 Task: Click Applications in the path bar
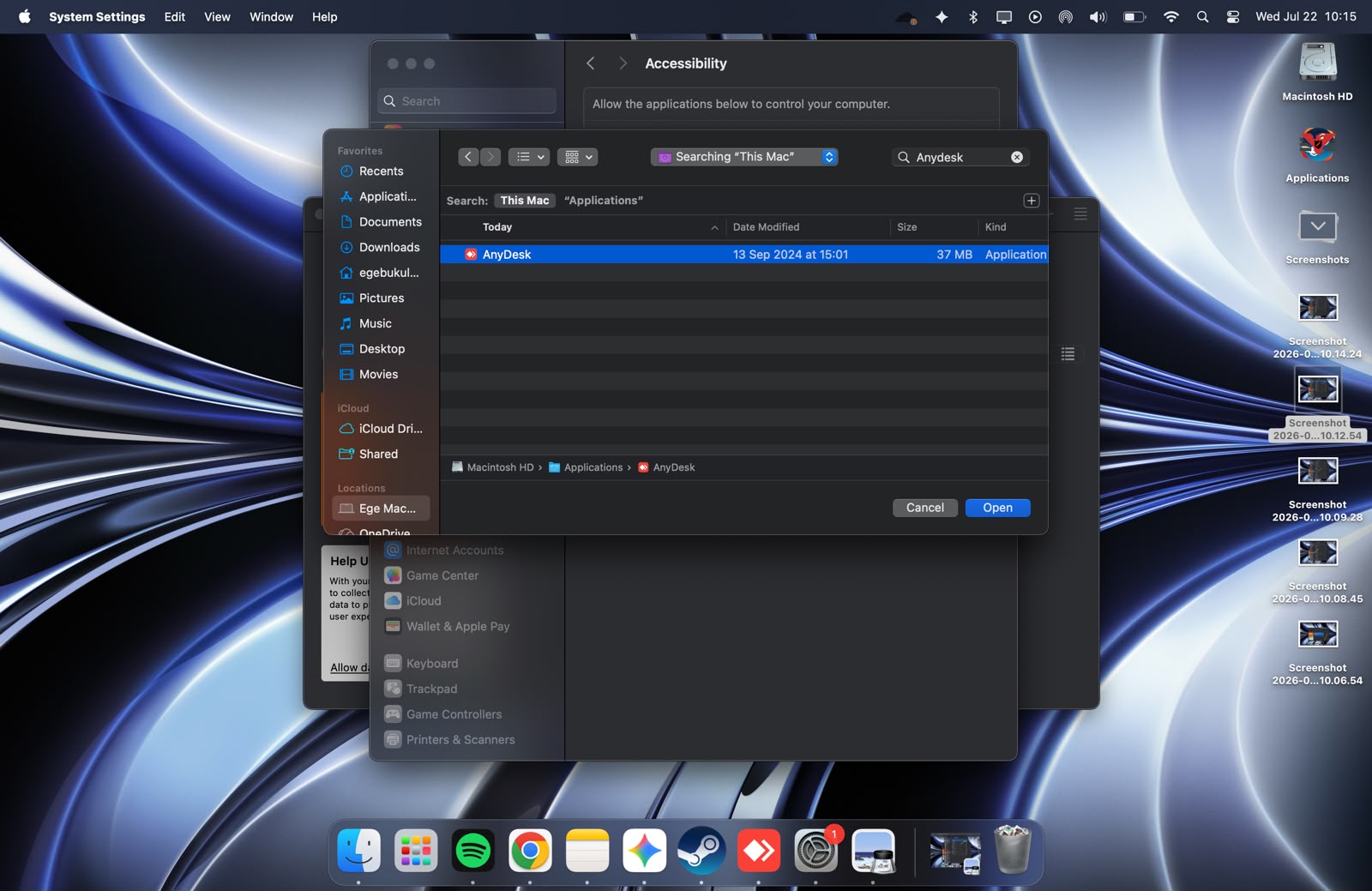click(x=585, y=467)
